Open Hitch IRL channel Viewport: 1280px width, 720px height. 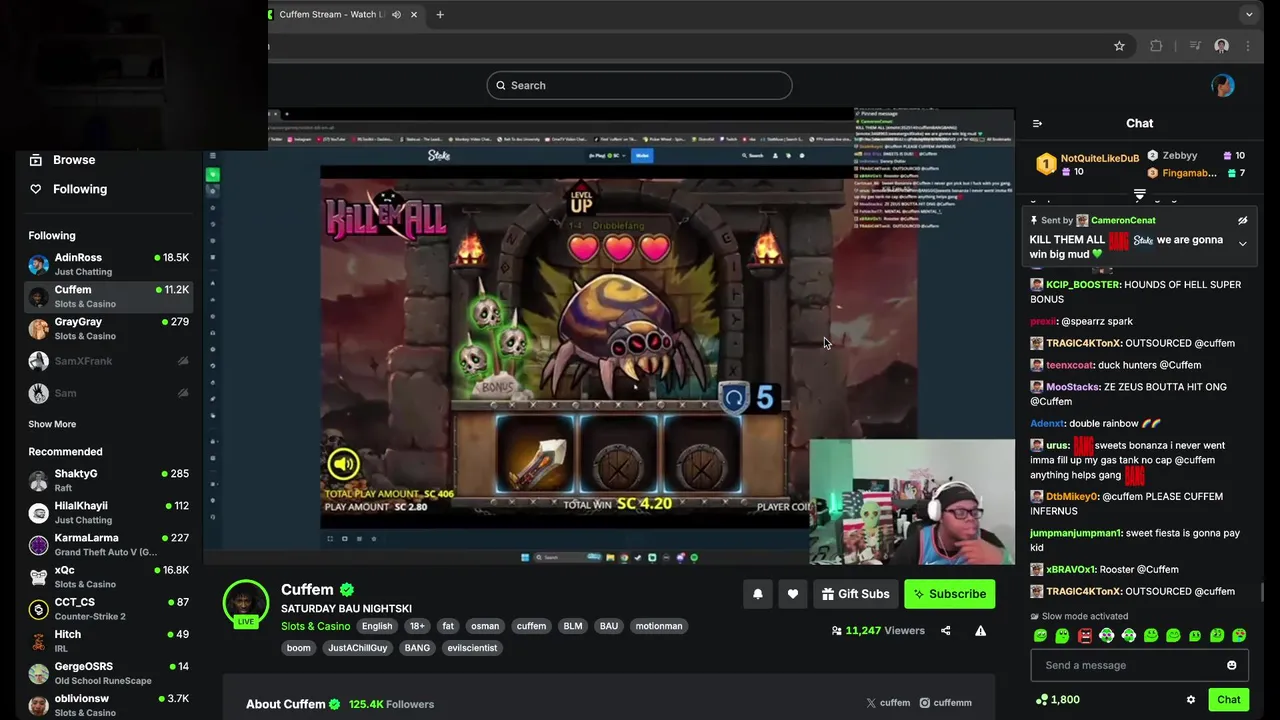point(108,640)
